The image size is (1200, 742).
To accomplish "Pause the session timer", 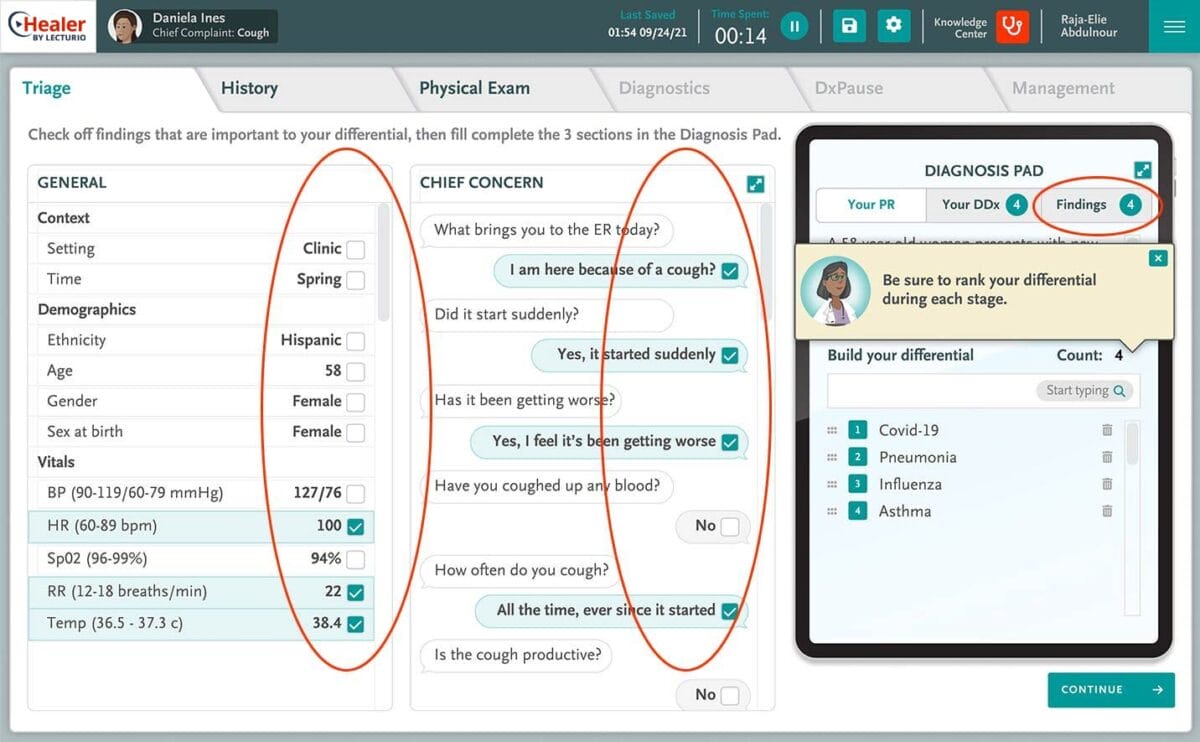I will tap(794, 26).
